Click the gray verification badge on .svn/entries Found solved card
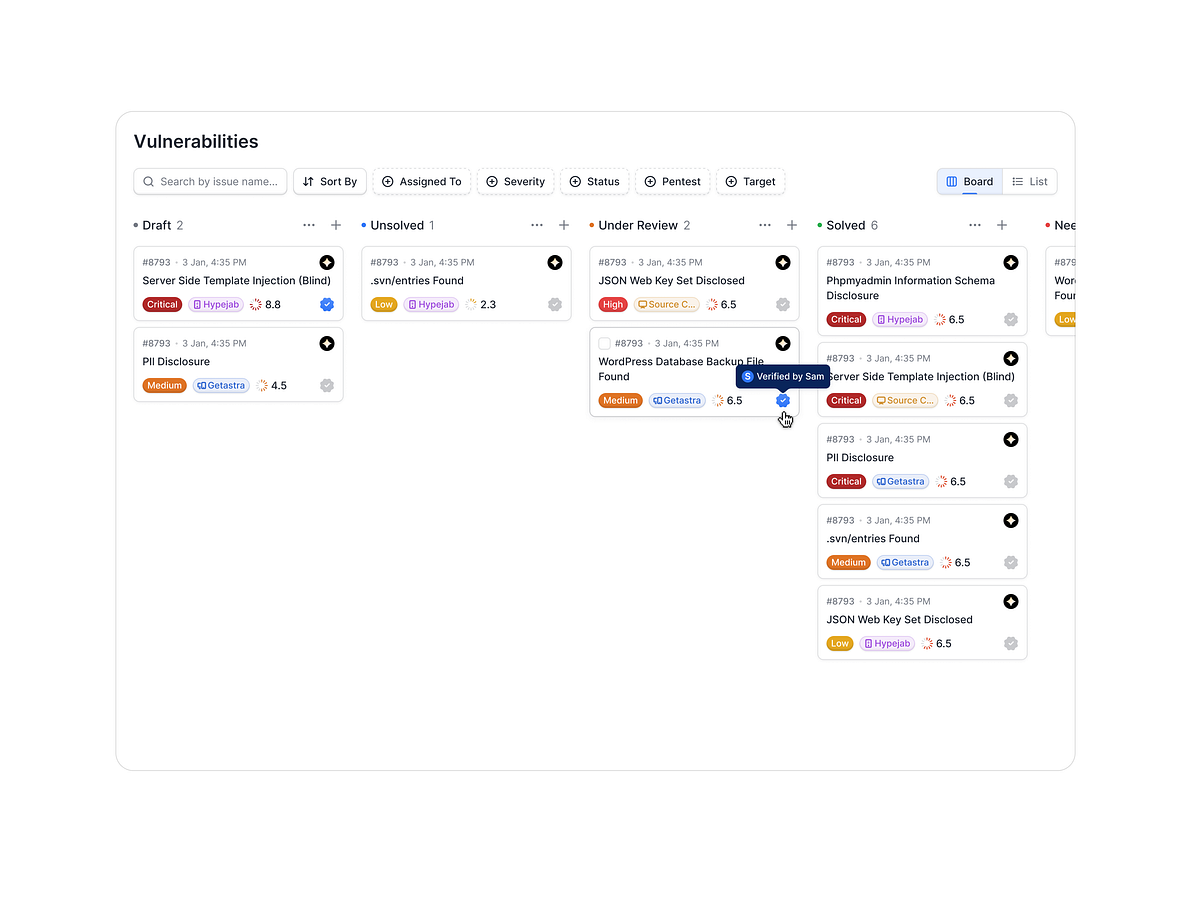 [x=1010, y=562]
